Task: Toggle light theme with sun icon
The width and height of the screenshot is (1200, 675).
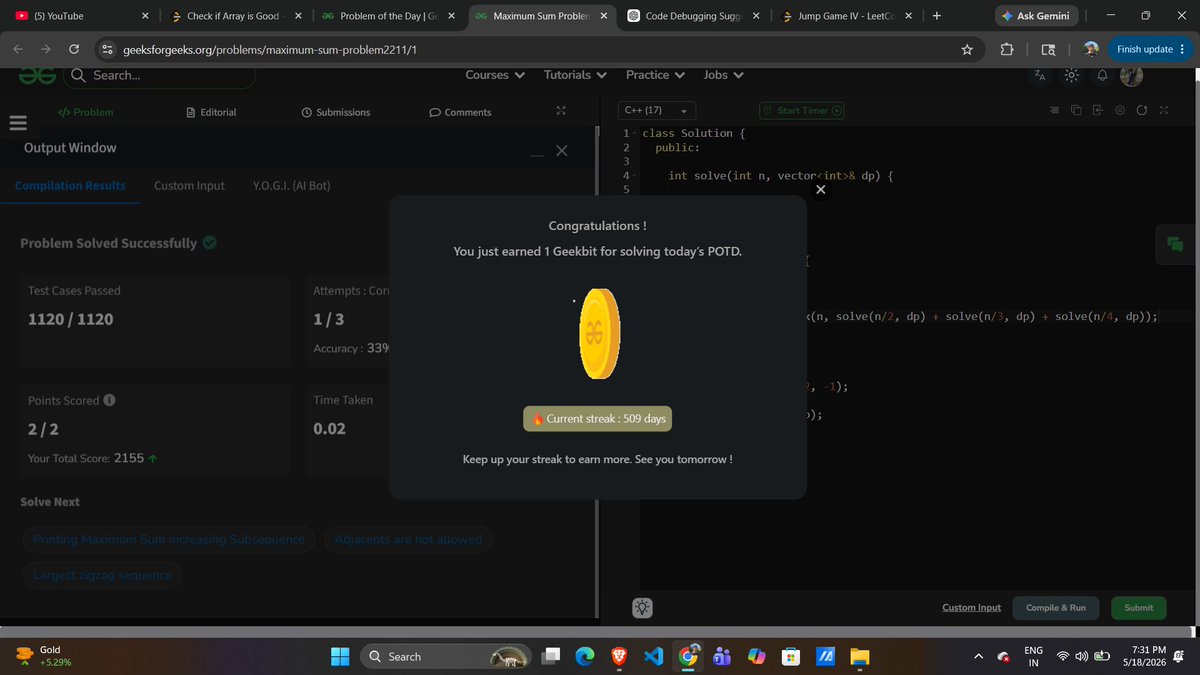Action: point(1071,75)
